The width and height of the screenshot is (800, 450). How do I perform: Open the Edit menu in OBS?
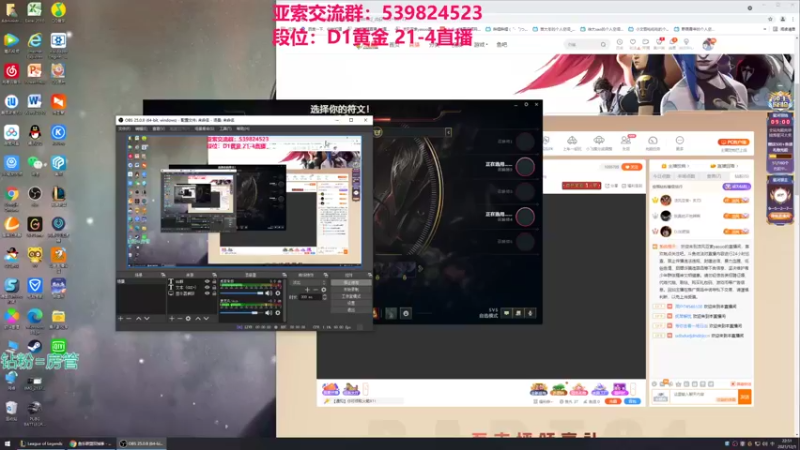tap(141, 129)
